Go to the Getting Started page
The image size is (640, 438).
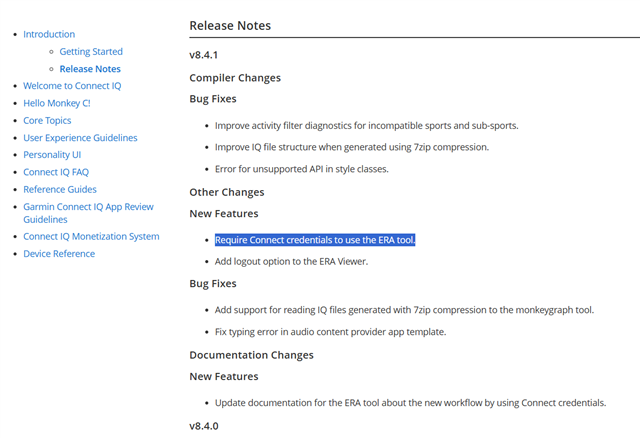(91, 52)
